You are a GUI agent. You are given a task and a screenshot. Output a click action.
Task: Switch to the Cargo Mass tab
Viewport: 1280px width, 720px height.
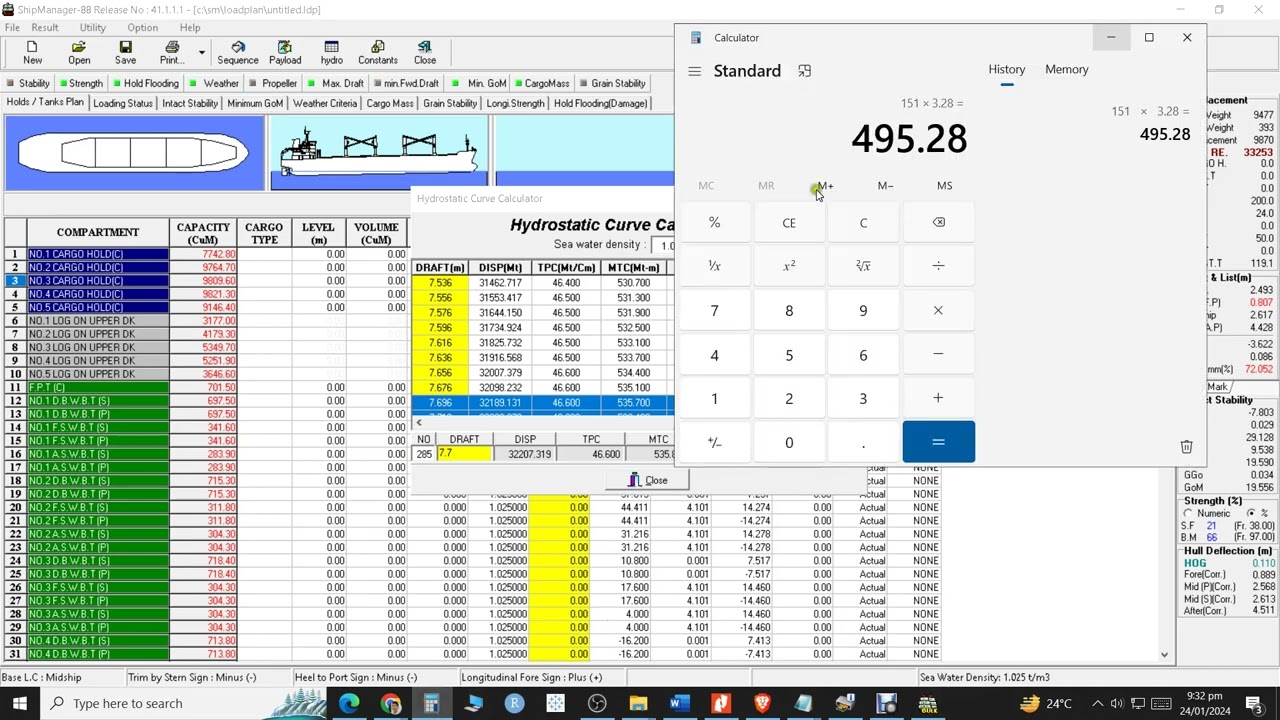(x=390, y=103)
